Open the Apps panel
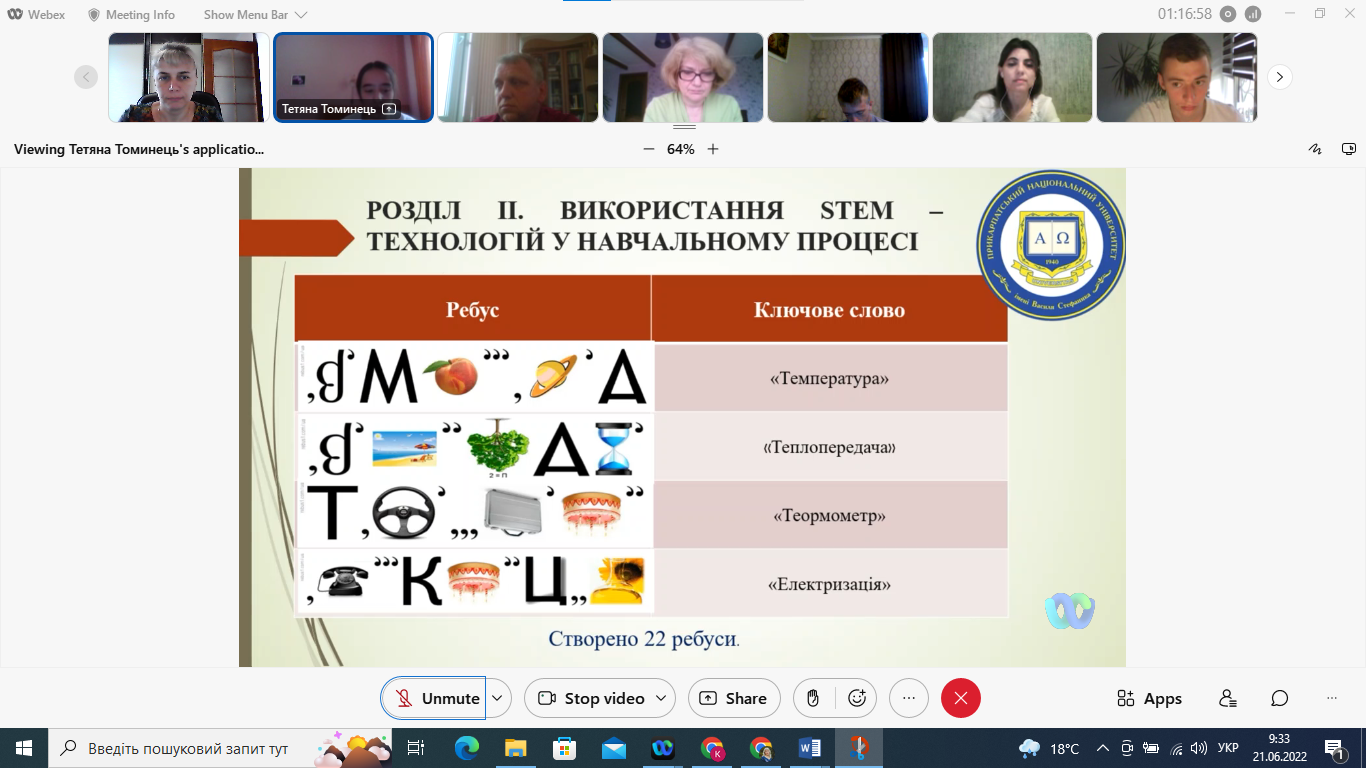The width and height of the screenshot is (1366, 768). 1149,698
